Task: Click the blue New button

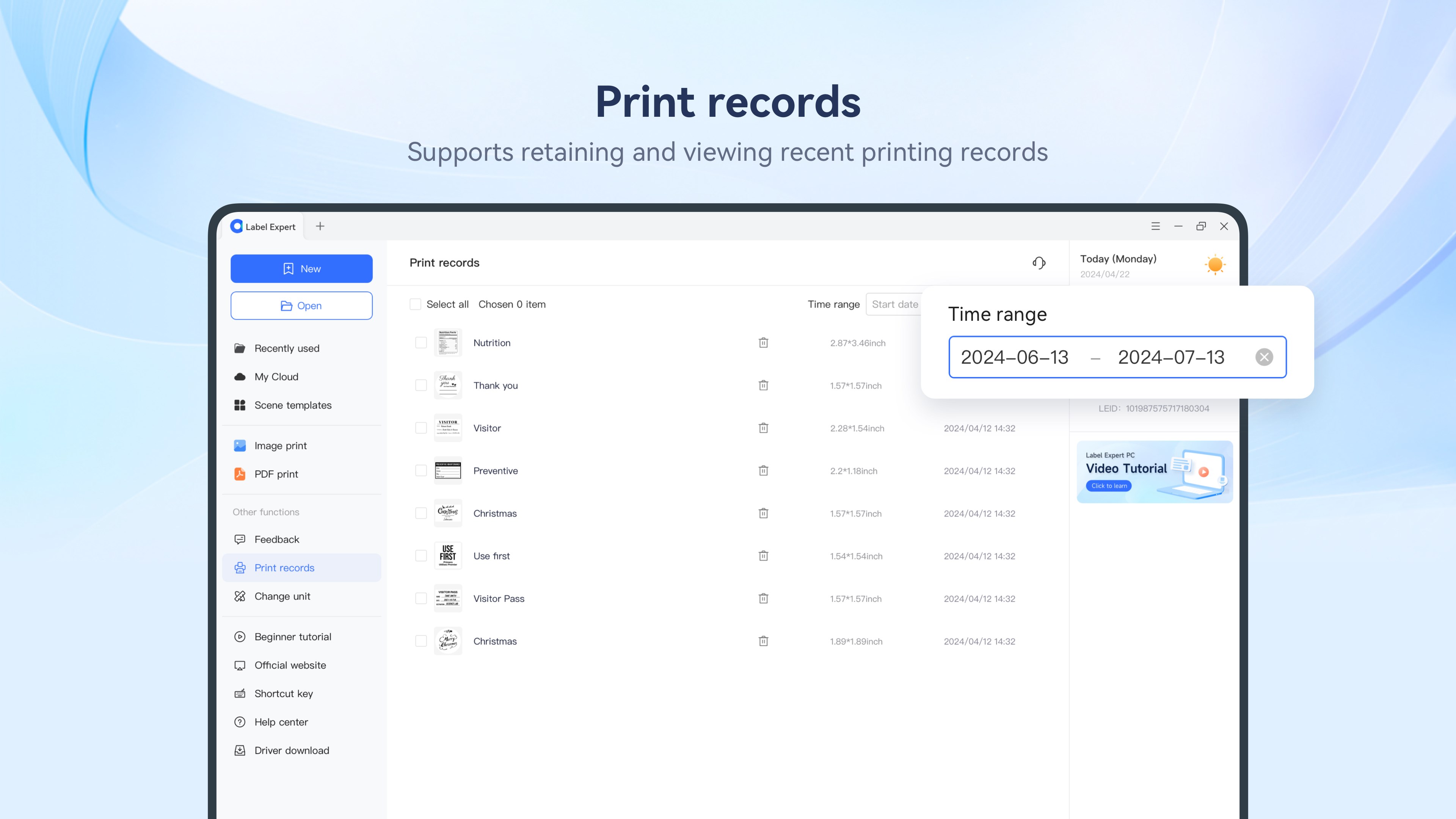Action: click(x=301, y=268)
